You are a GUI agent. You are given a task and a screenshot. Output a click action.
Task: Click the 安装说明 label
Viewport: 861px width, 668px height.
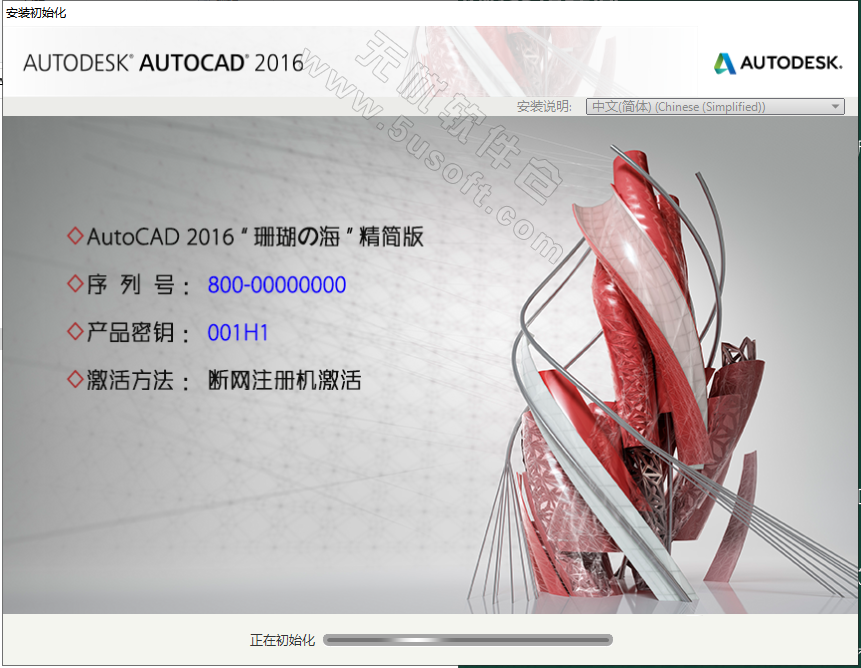tap(543, 107)
